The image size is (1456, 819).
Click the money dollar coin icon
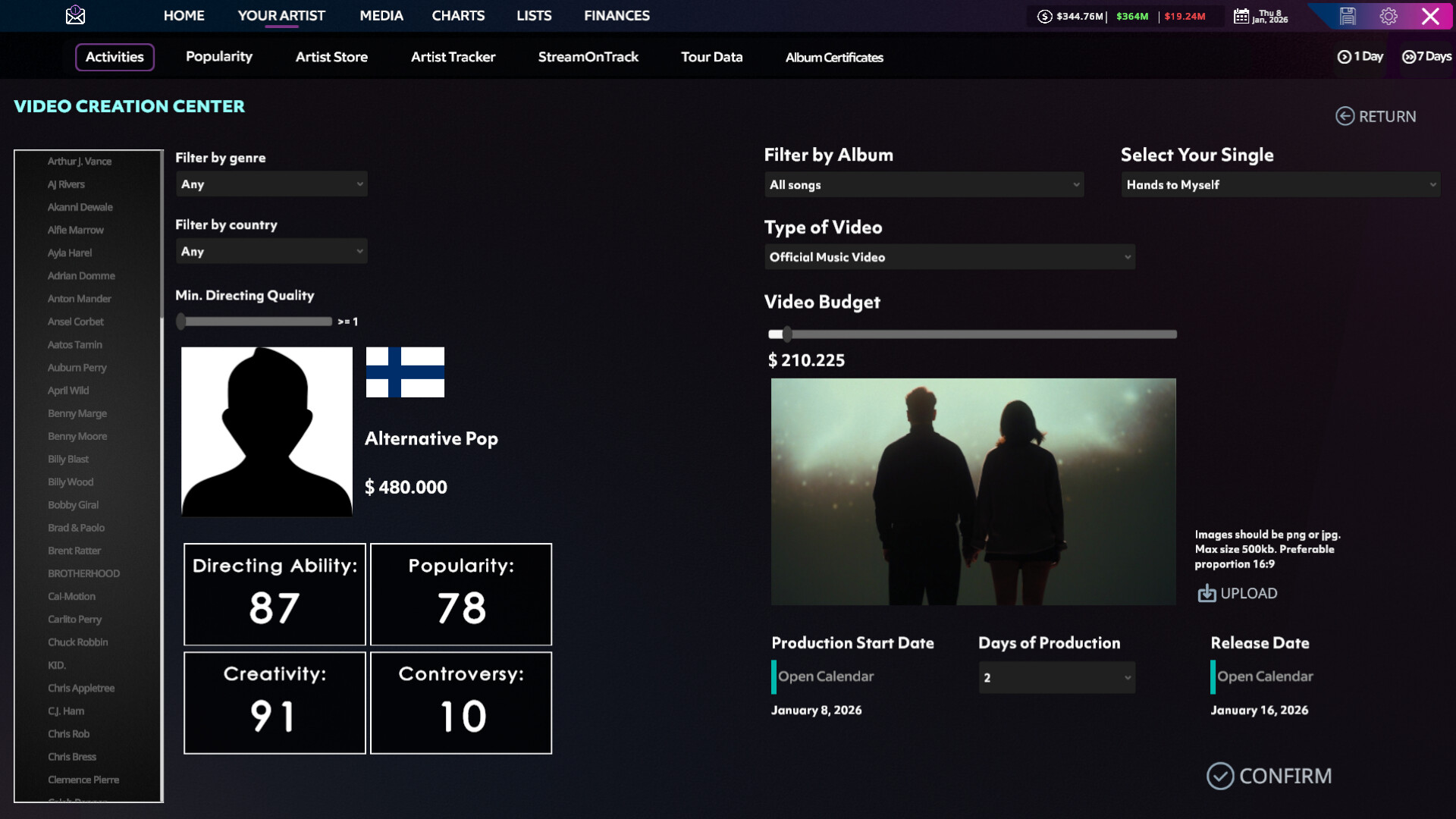click(1044, 16)
